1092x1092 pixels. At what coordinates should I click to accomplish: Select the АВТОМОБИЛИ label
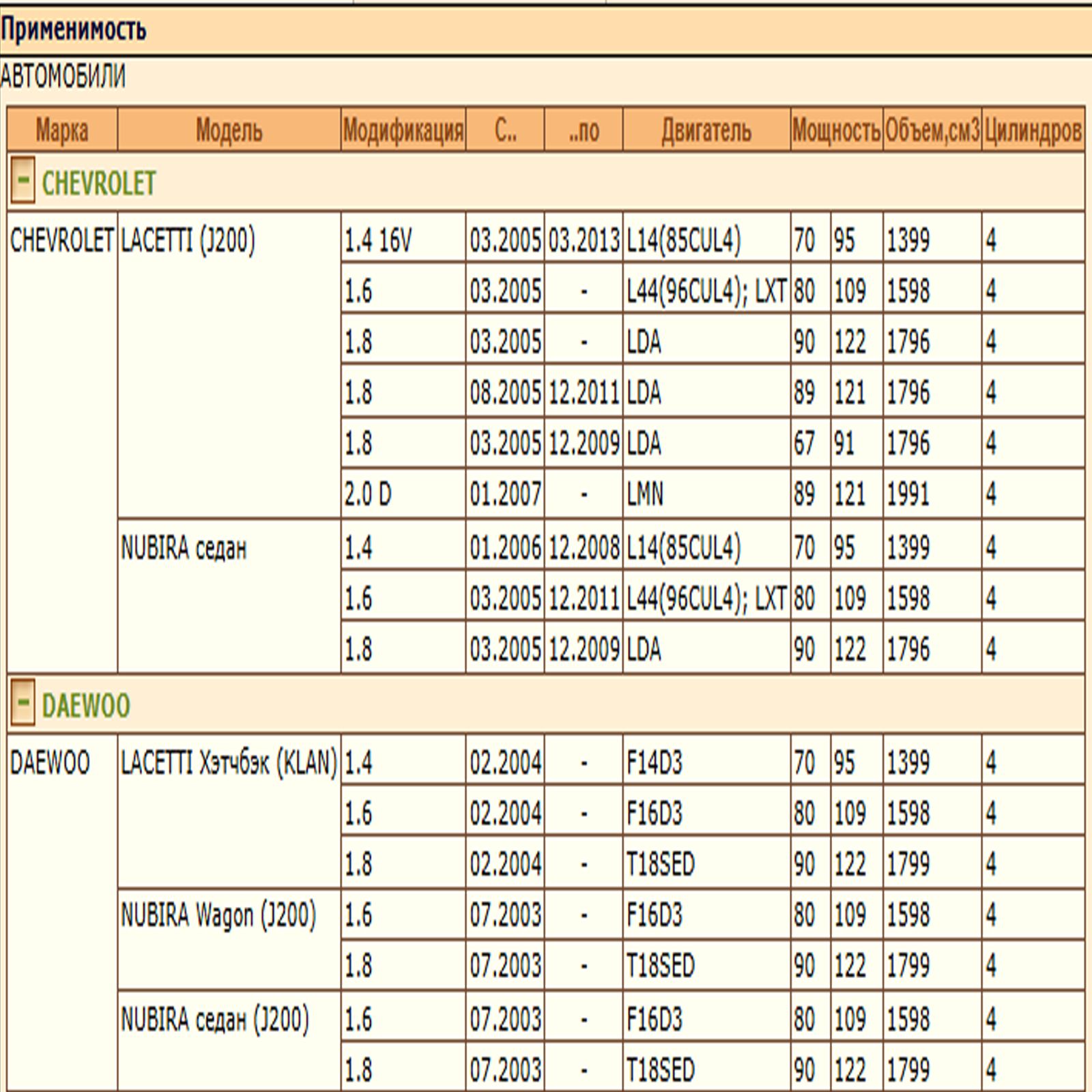(63, 76)
